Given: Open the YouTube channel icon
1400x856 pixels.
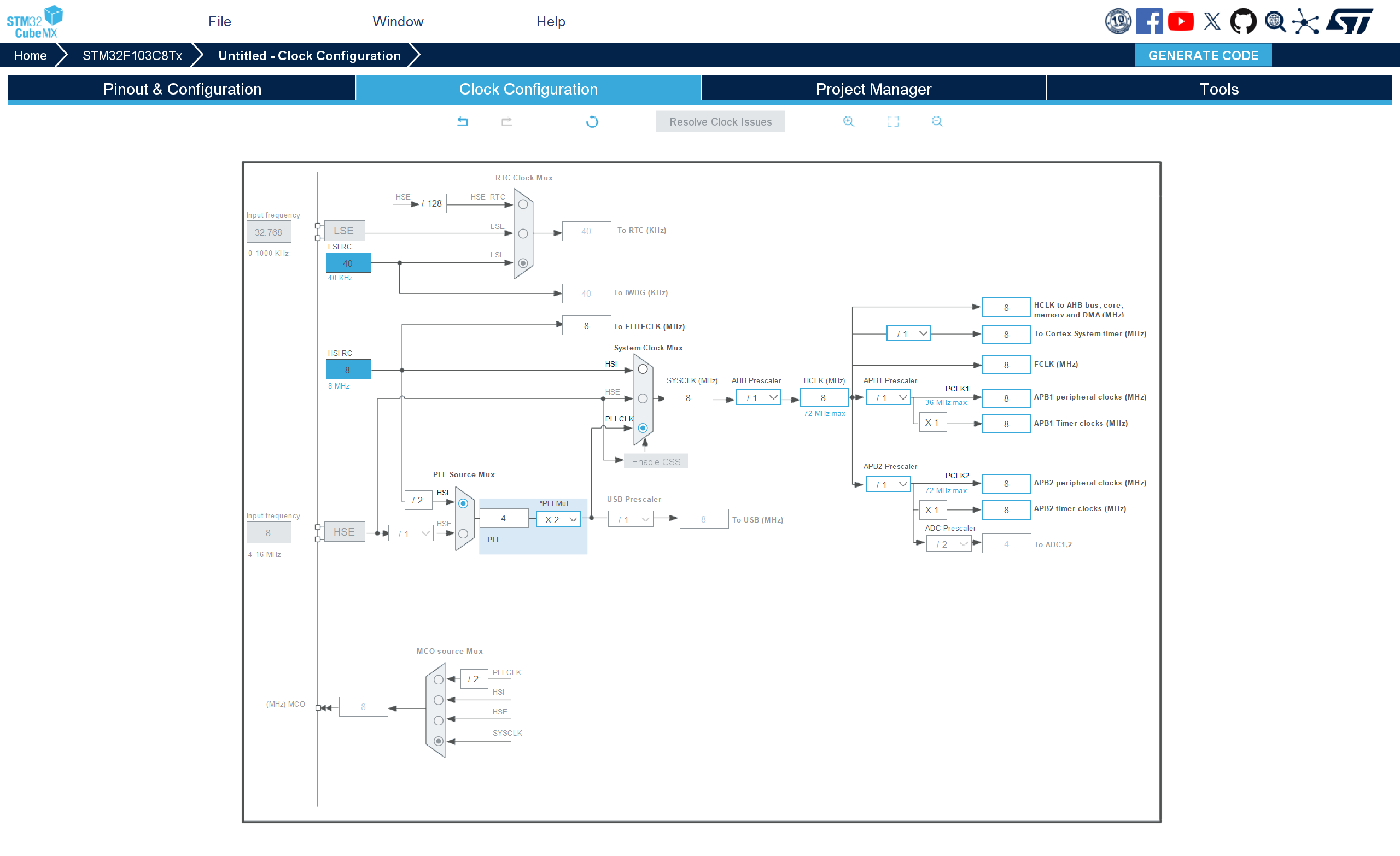Looking at the screenshot, I should [x=1181, y=21].
